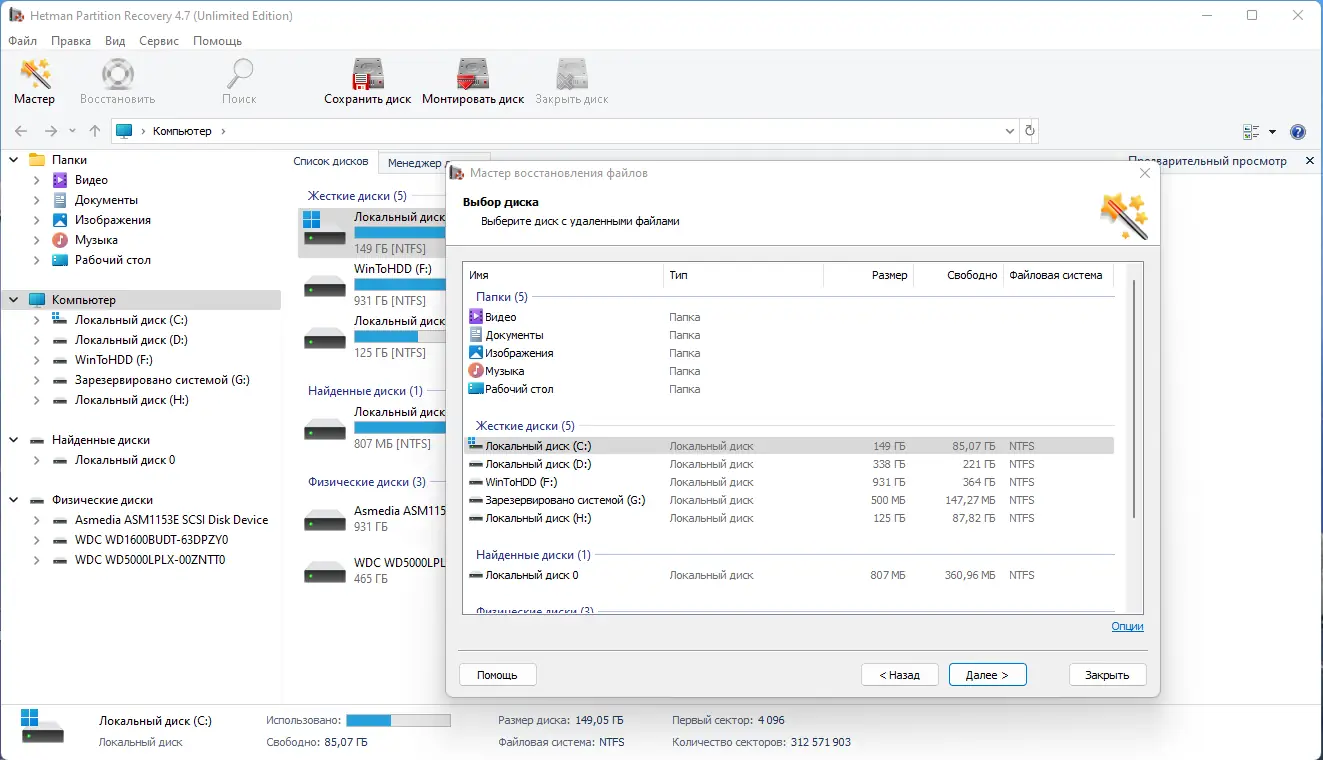The width and height of the screenshot is (1323, 760).
Task: Click the Изображения icon in wizard list
Action: point(476,353)
